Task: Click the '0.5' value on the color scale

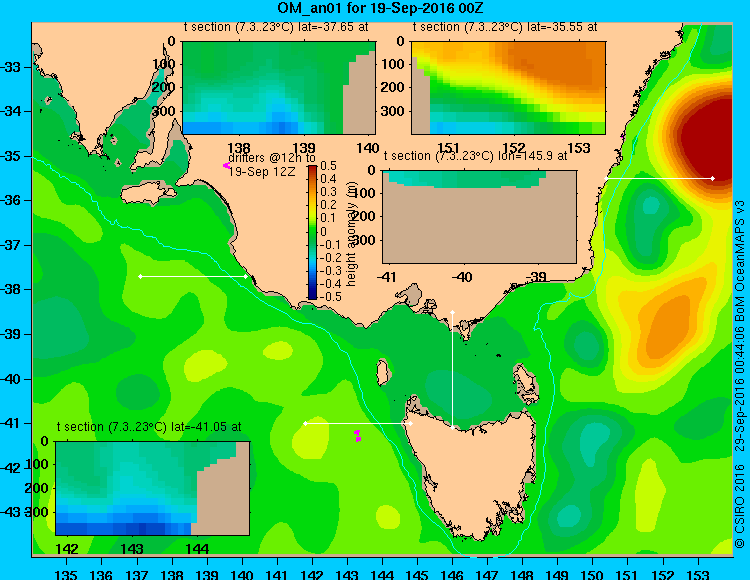Action: [329, 166]
